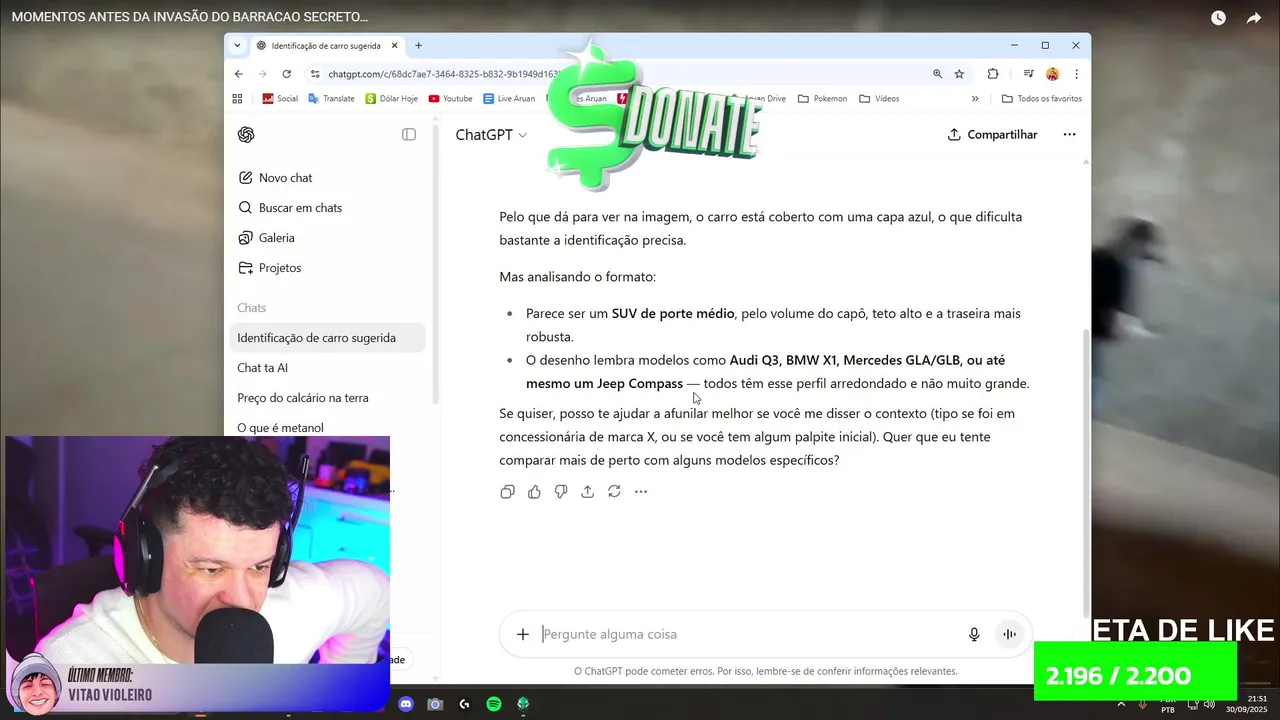Click the plus attach button in composer
The image size is (1280, 720).
pos(522,634)
